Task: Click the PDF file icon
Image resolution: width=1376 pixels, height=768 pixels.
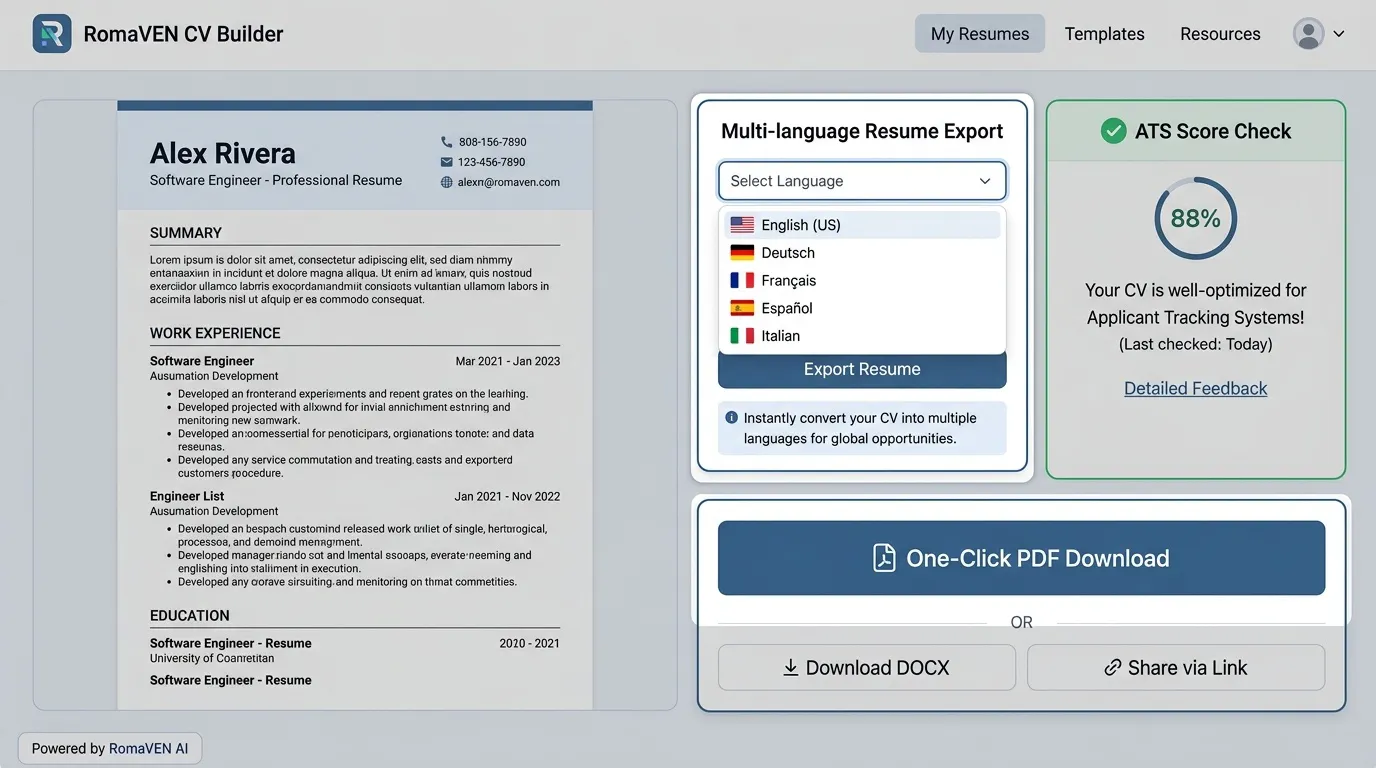Action: (884, 558)
